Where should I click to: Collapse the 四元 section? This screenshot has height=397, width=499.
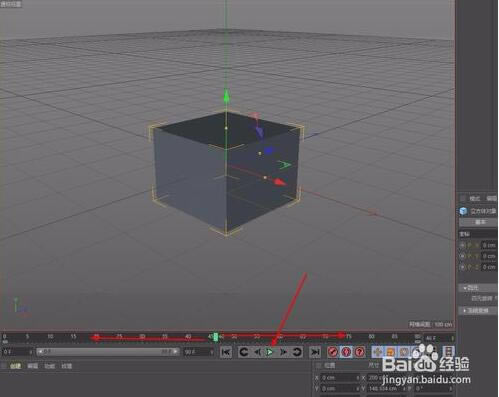(x=479, y=288)
